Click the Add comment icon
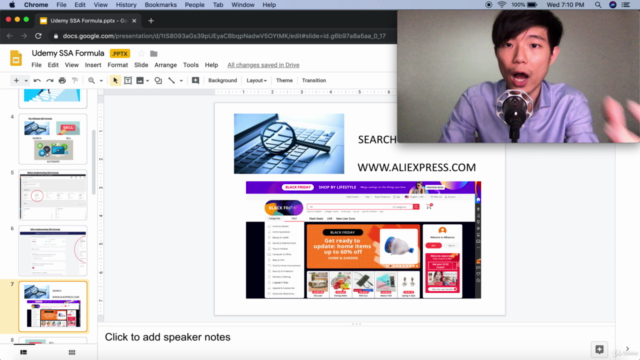Screen dimensions: 640x360 pos(196,80)
